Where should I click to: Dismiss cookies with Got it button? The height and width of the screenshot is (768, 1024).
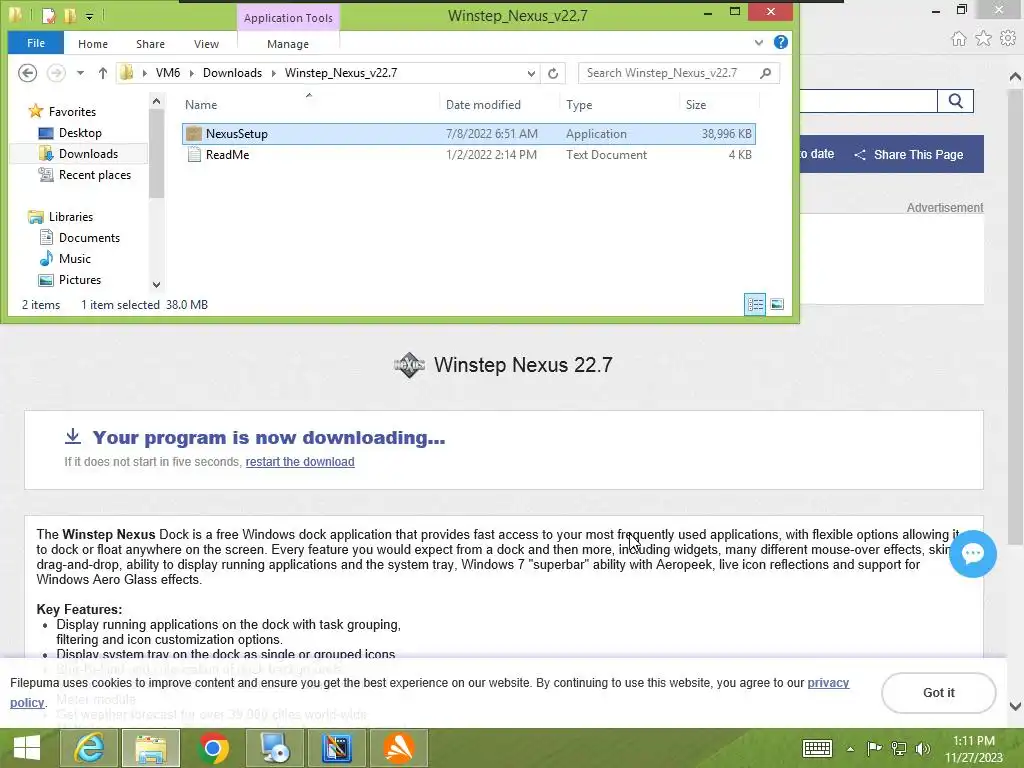(x=938, y=693)
